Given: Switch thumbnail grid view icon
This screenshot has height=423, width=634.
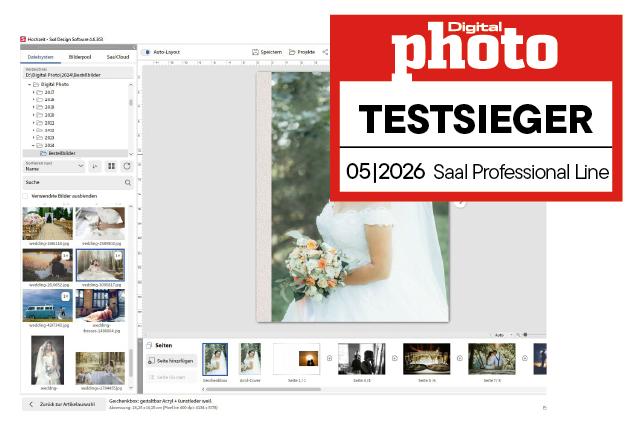Looking at the screenshot, I should [x=111, y=166].
